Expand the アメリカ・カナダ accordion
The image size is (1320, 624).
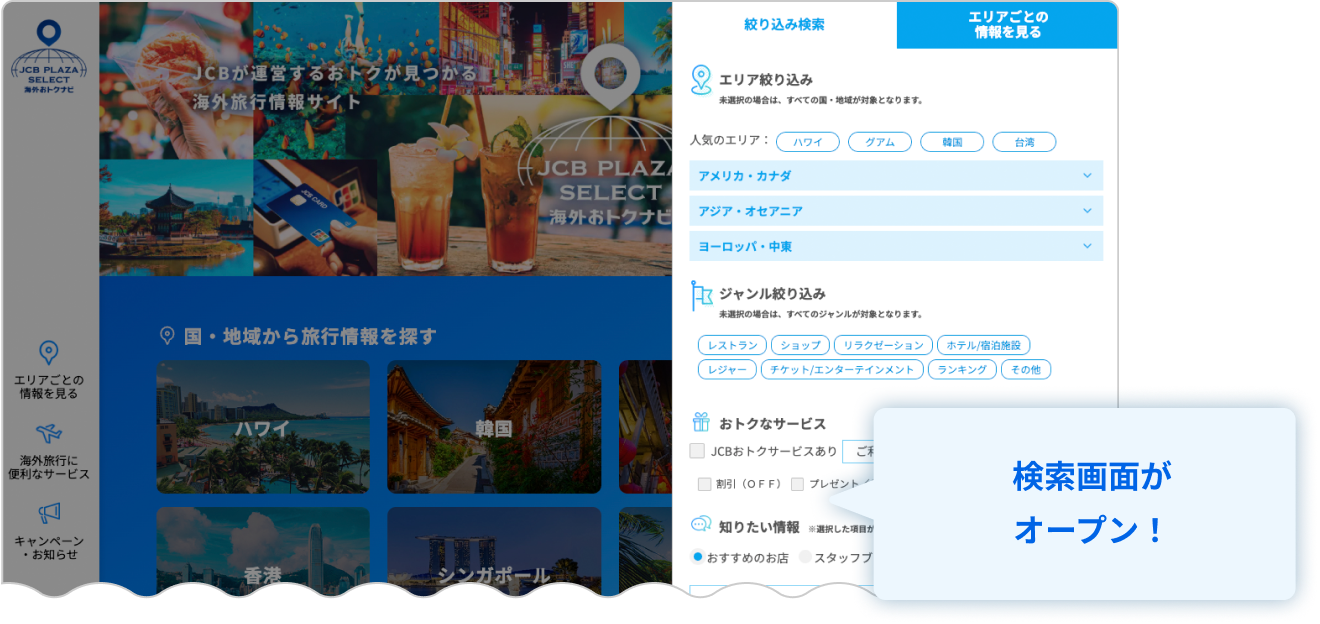(x=896, y=175)
